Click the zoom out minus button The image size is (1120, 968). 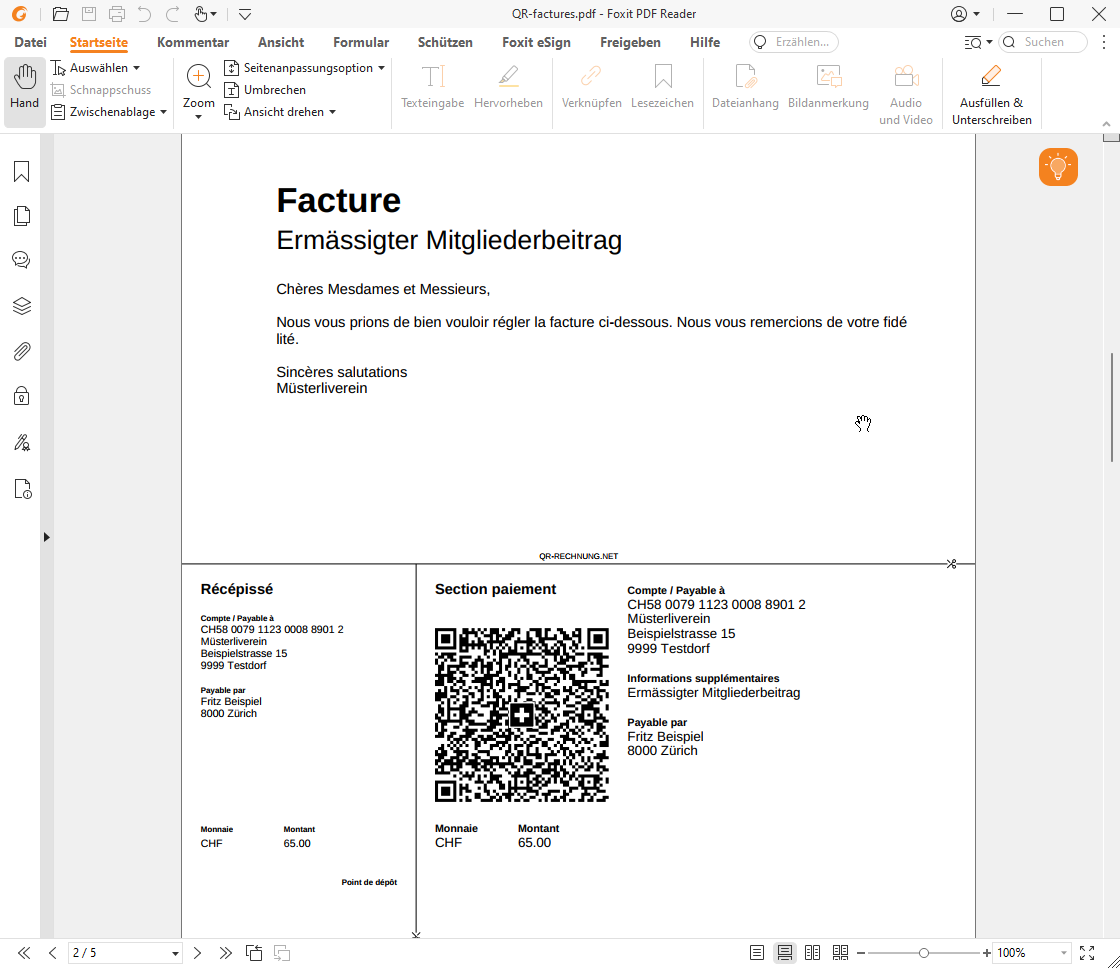861,953
